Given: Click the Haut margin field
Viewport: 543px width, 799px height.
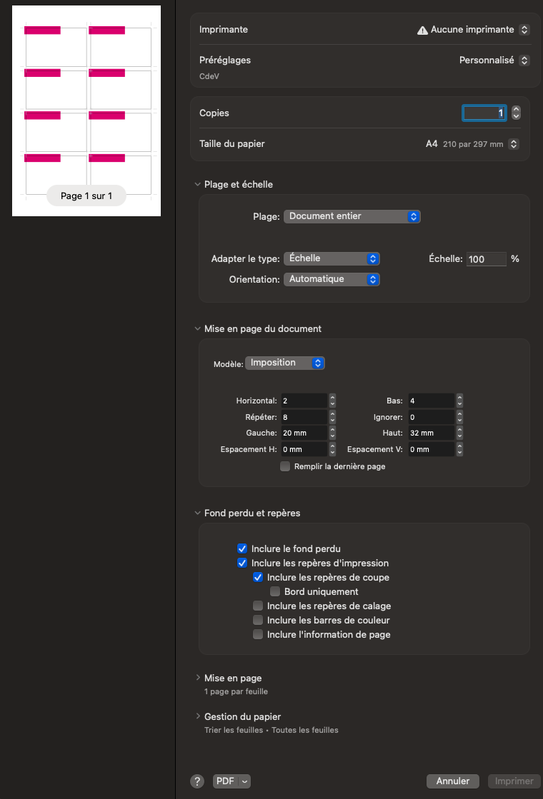Looking at the screenshot, I should (431, 433).
